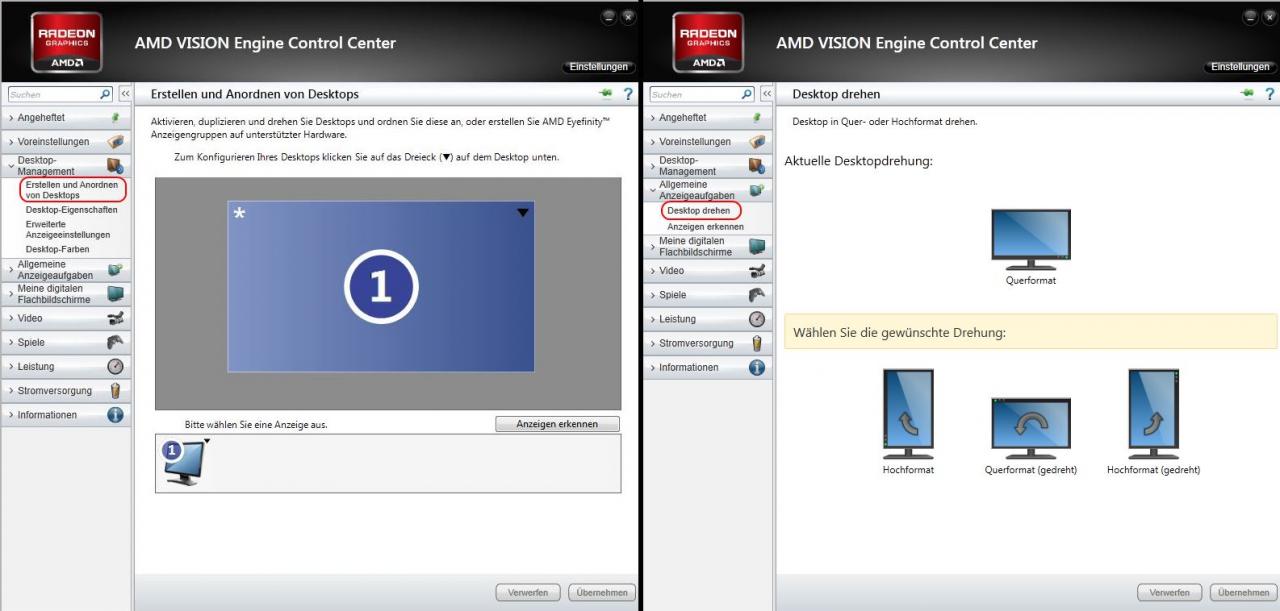Focus the Suchen field in left window
1280x611 pixels.
pos(54,94)
